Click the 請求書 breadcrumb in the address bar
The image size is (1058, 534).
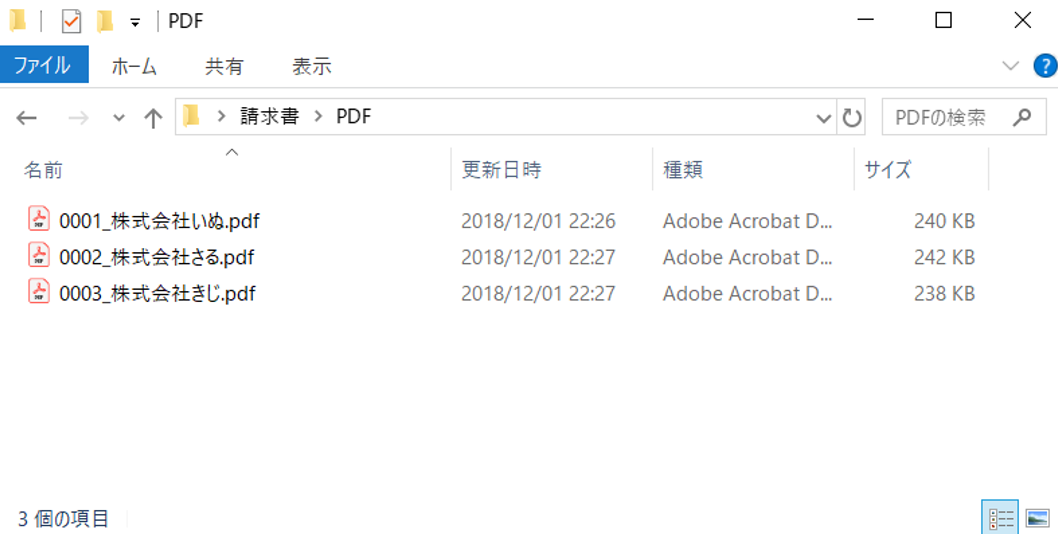pos(269,117)
